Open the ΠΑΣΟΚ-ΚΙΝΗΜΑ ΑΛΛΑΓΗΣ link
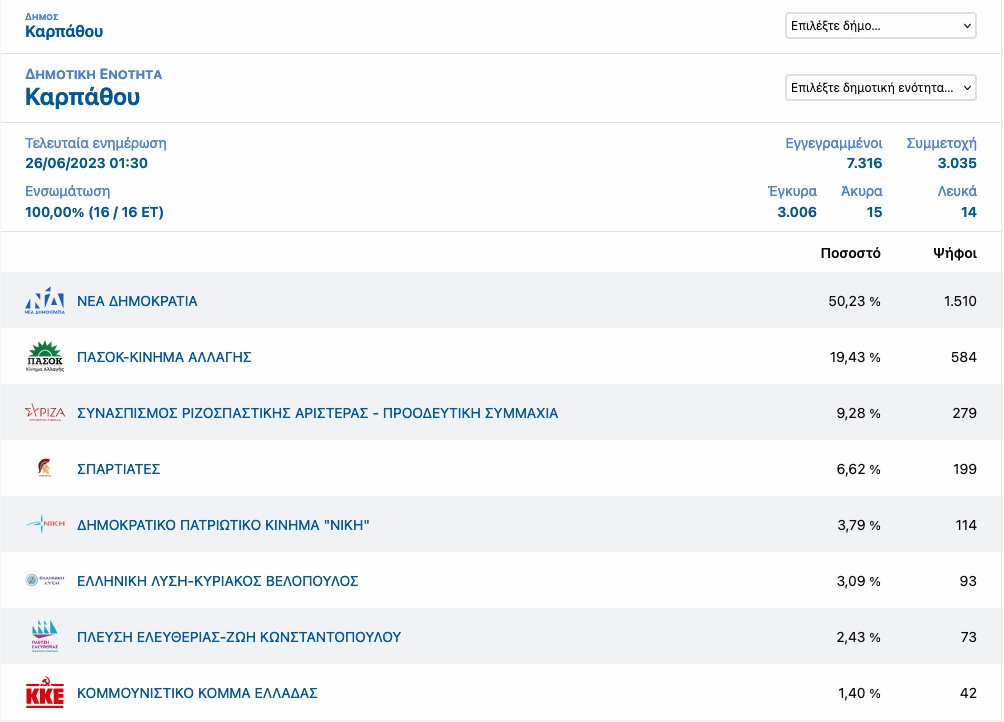 (x=164, y=357)
